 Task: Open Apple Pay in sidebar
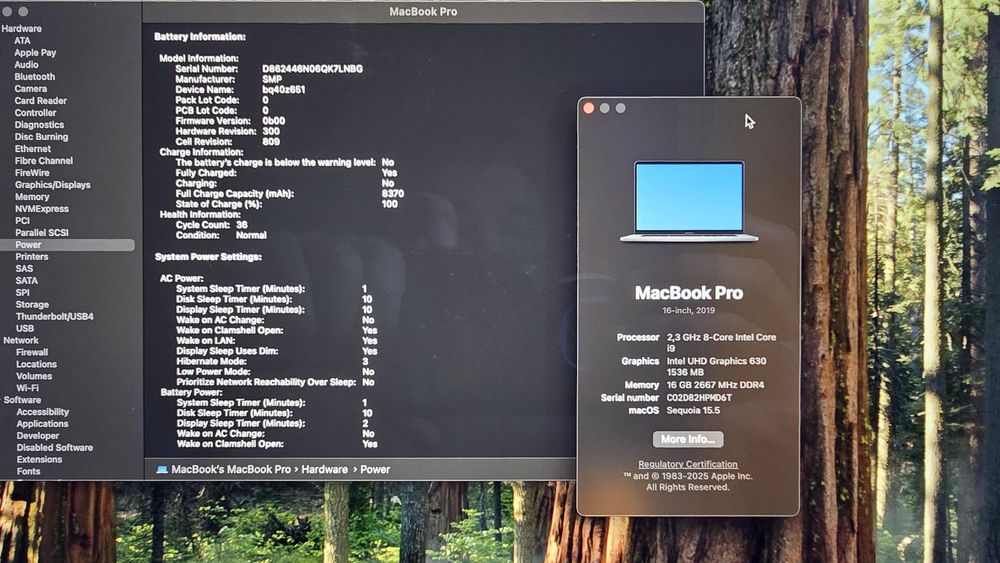click(x=35, y=52)
